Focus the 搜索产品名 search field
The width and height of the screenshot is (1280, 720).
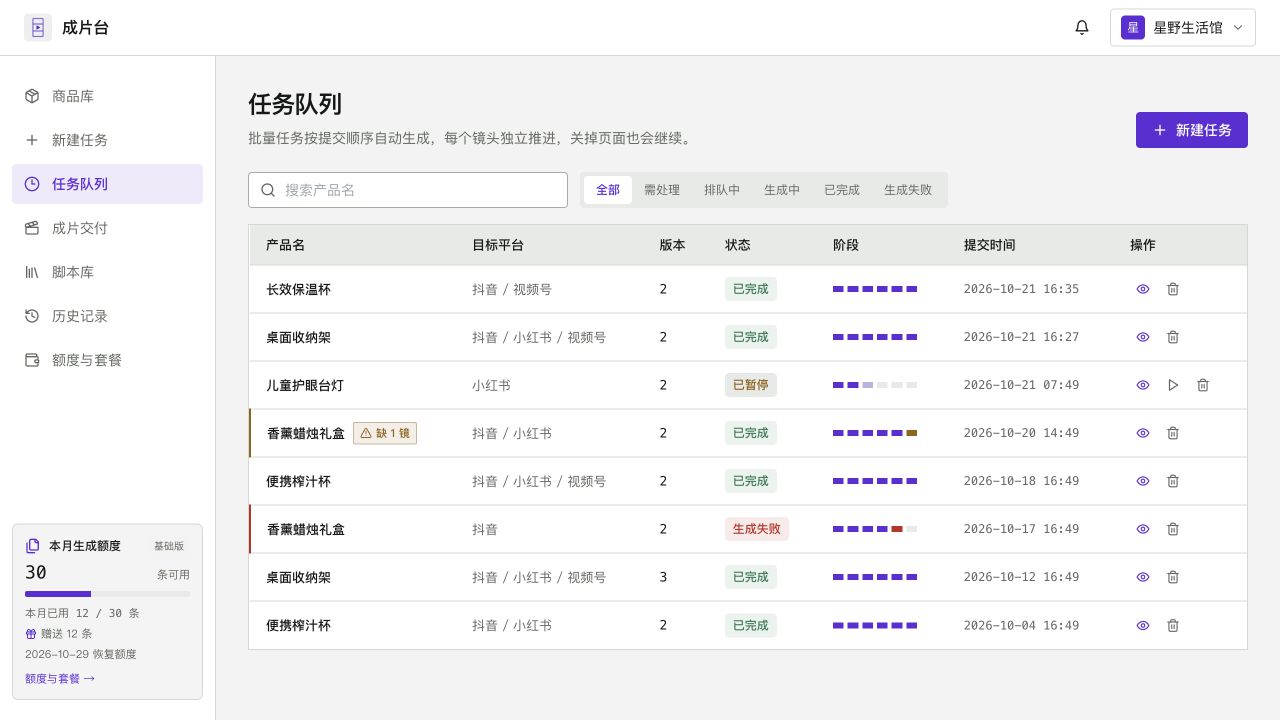coord(408,190)
